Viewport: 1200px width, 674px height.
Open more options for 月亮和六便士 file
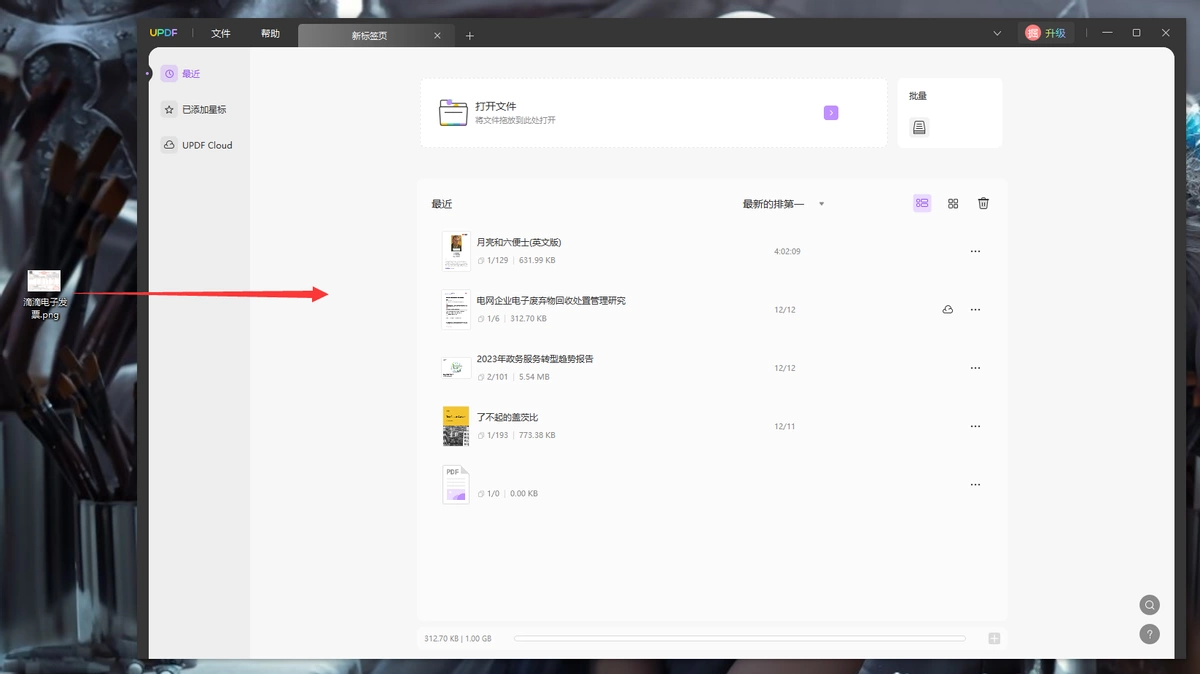[x=976, y=252]
